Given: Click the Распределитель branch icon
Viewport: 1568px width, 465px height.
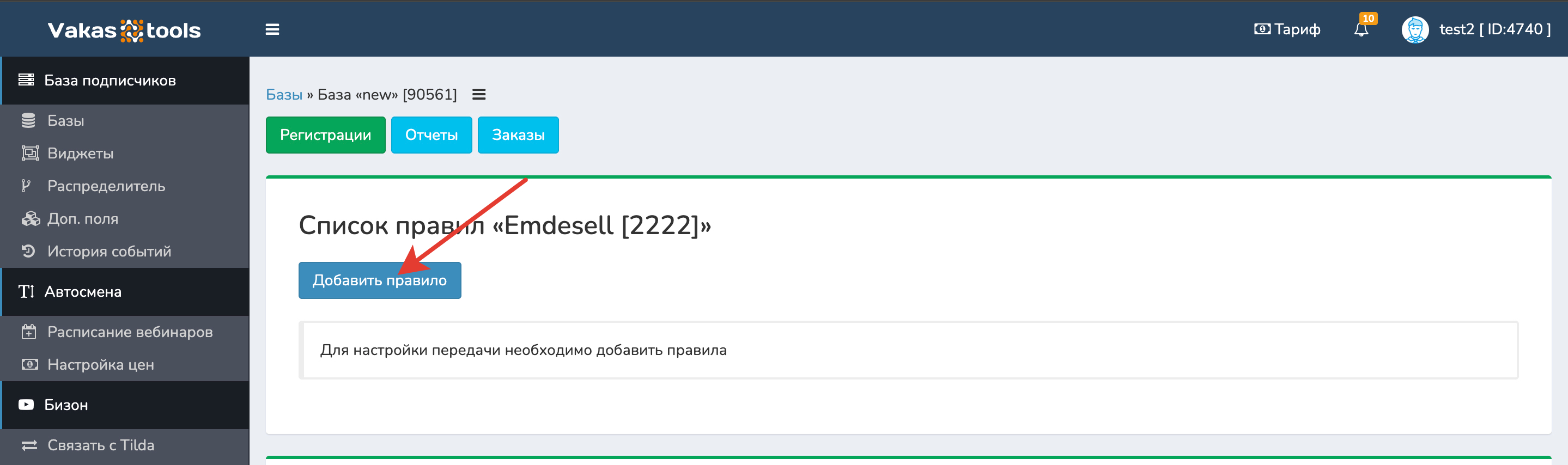Looking at the screenshot, I should [26, 186].
